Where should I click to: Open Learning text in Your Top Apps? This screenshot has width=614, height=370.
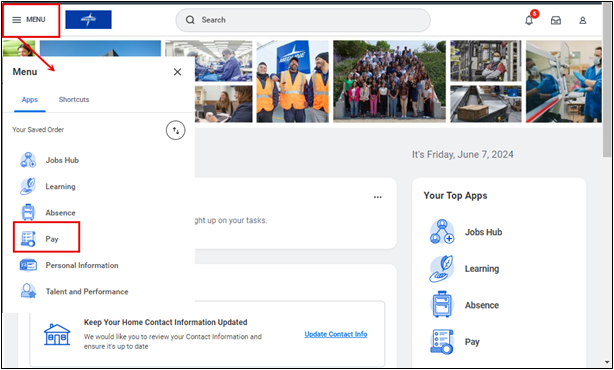point(482,269)
